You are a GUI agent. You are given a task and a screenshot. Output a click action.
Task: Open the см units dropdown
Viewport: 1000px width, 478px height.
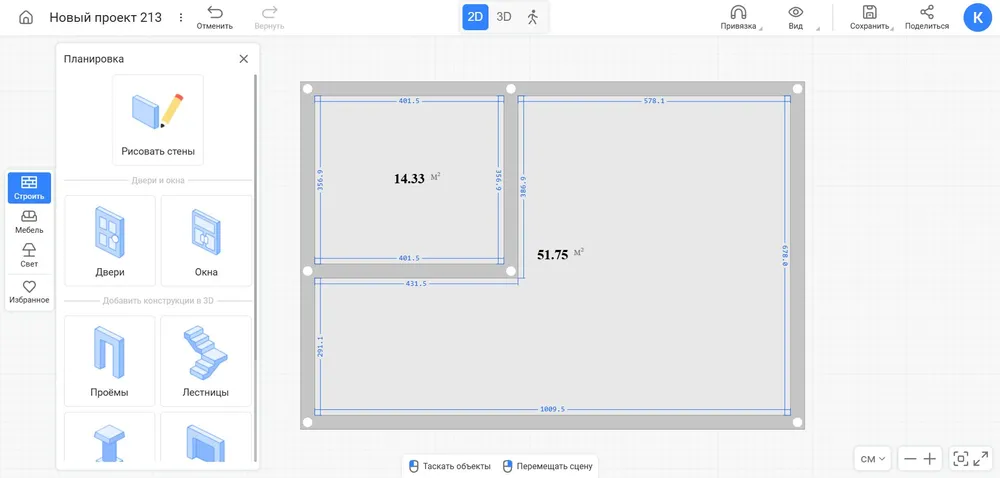pyautogui.click(x=873, y=459)
